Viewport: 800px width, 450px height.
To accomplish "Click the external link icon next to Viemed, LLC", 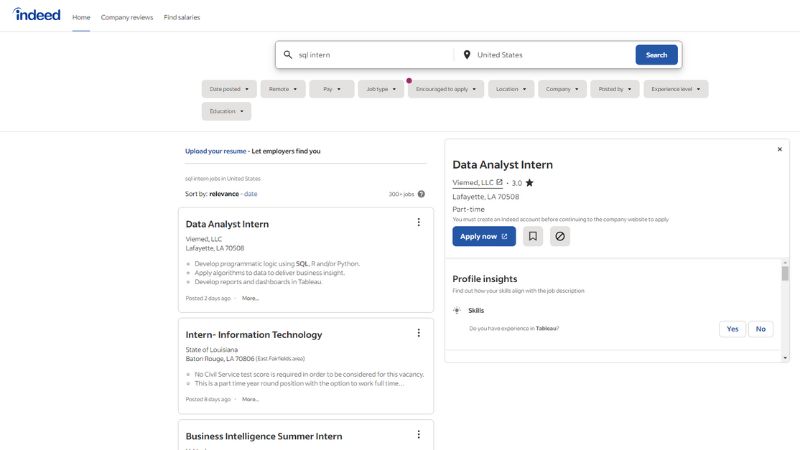I will (499, 182).
